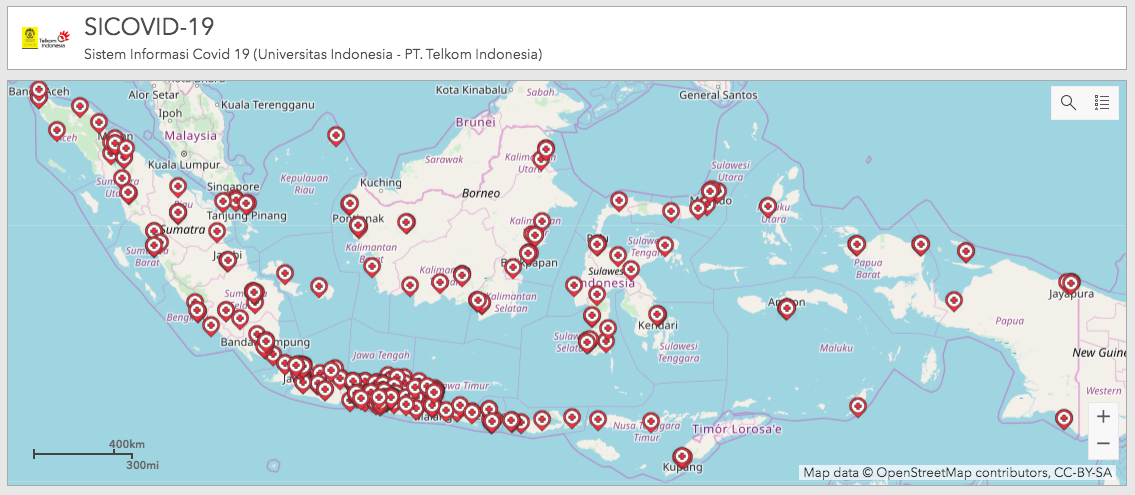Click the marker above Kendari
This screenshot has width=1135, height=495.
(657, 313)
